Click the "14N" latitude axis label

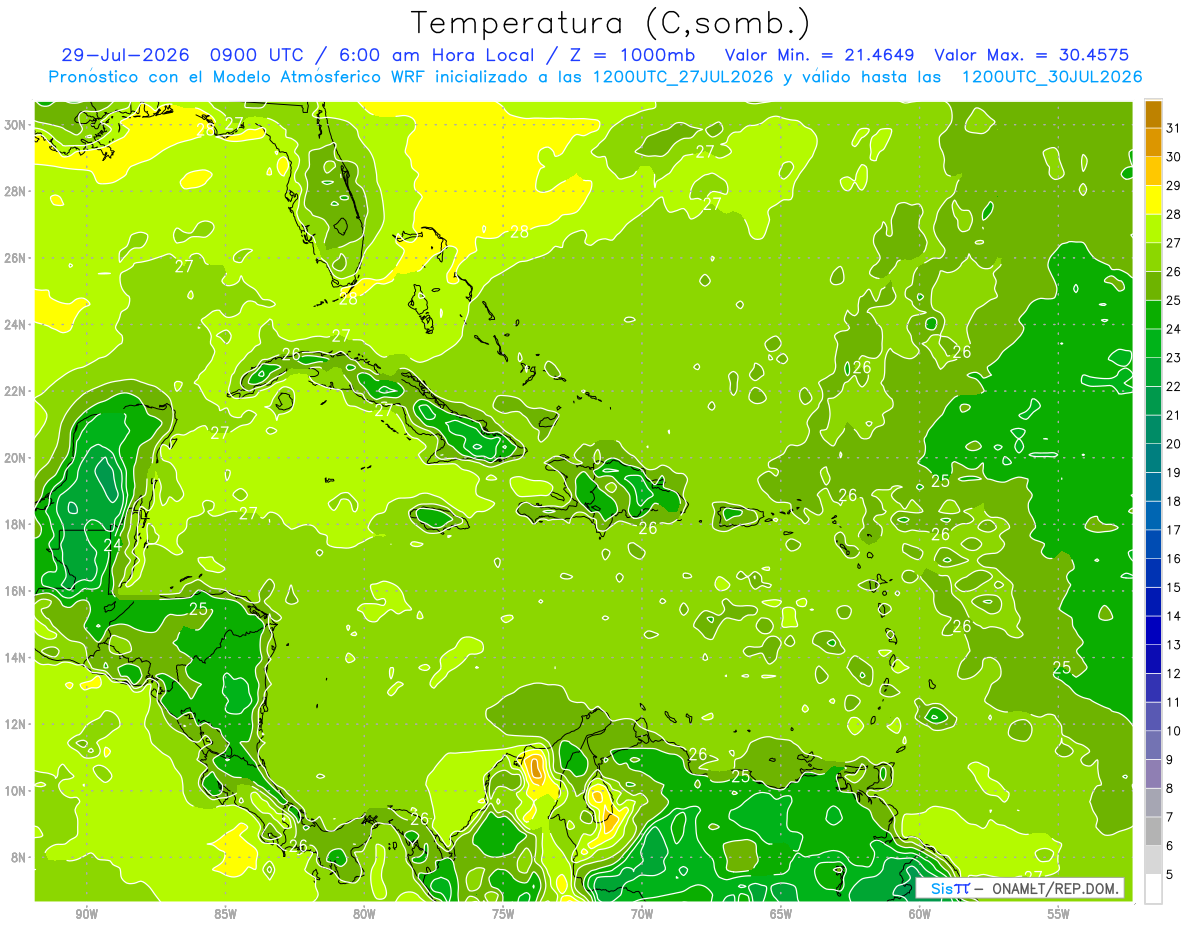(17, 657)
